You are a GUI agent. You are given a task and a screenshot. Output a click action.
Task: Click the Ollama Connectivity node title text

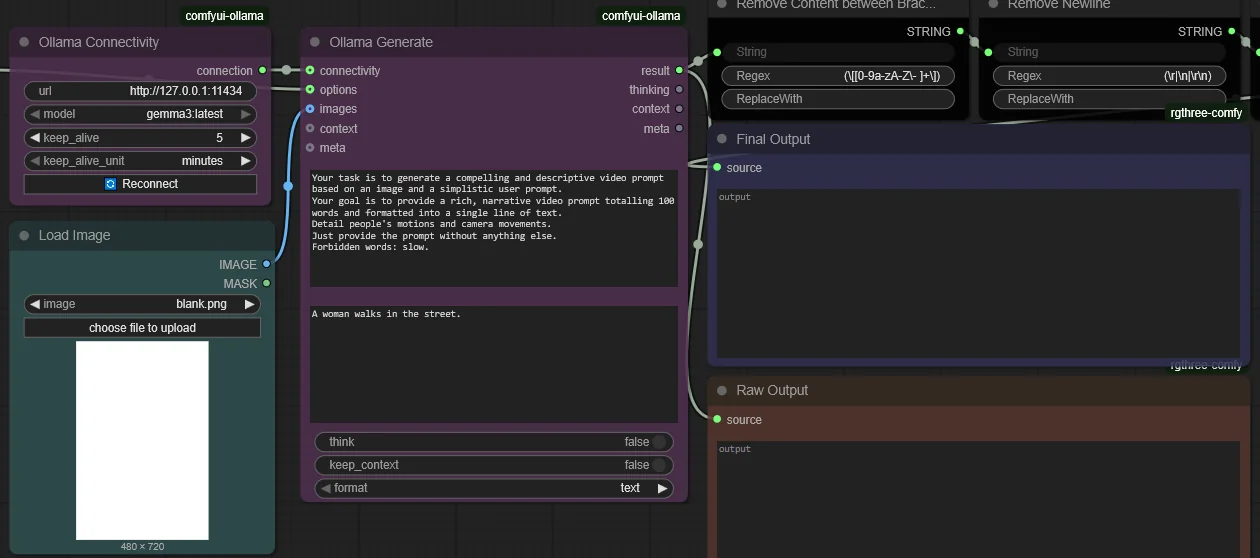[x=99, y=42]
